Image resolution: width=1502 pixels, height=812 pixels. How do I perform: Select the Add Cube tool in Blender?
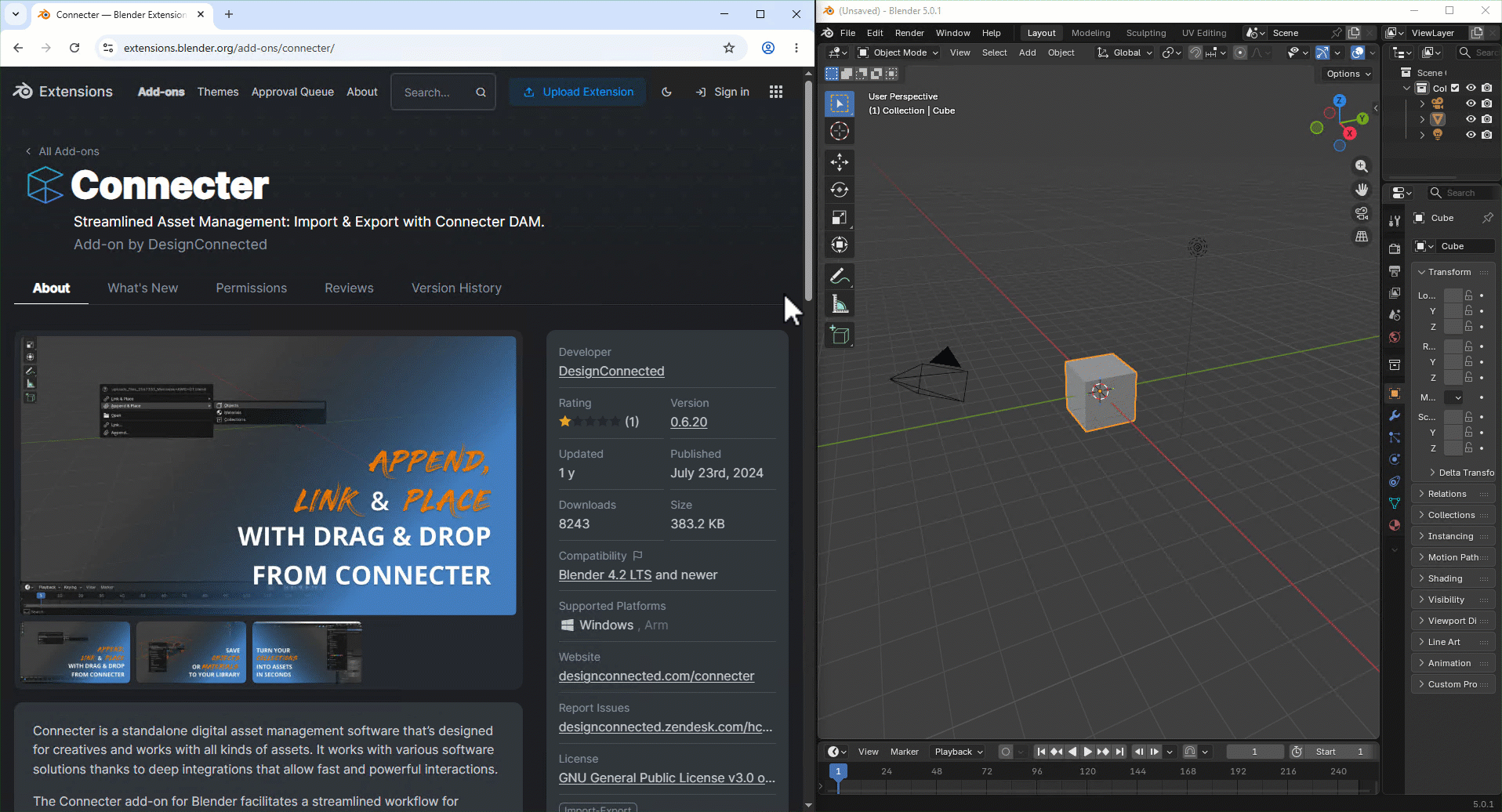840,335
